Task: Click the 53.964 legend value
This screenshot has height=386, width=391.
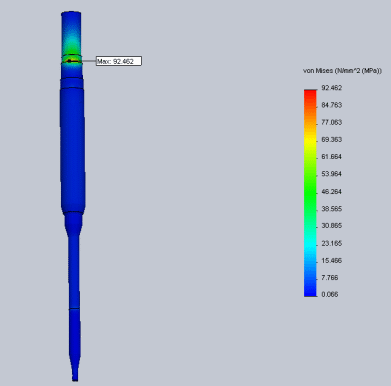Action: pos(331,174)
